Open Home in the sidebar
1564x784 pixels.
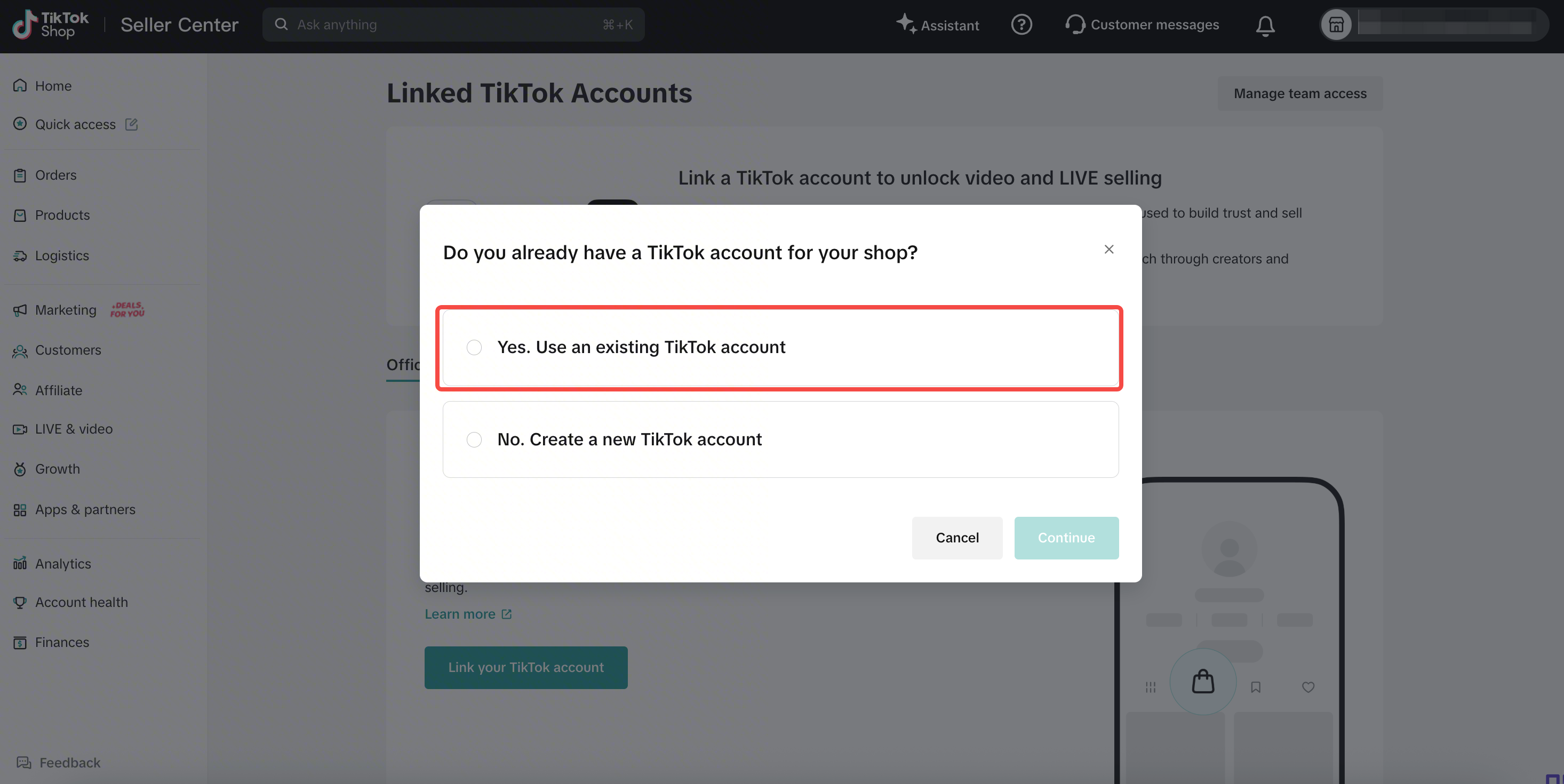[53, 85]
